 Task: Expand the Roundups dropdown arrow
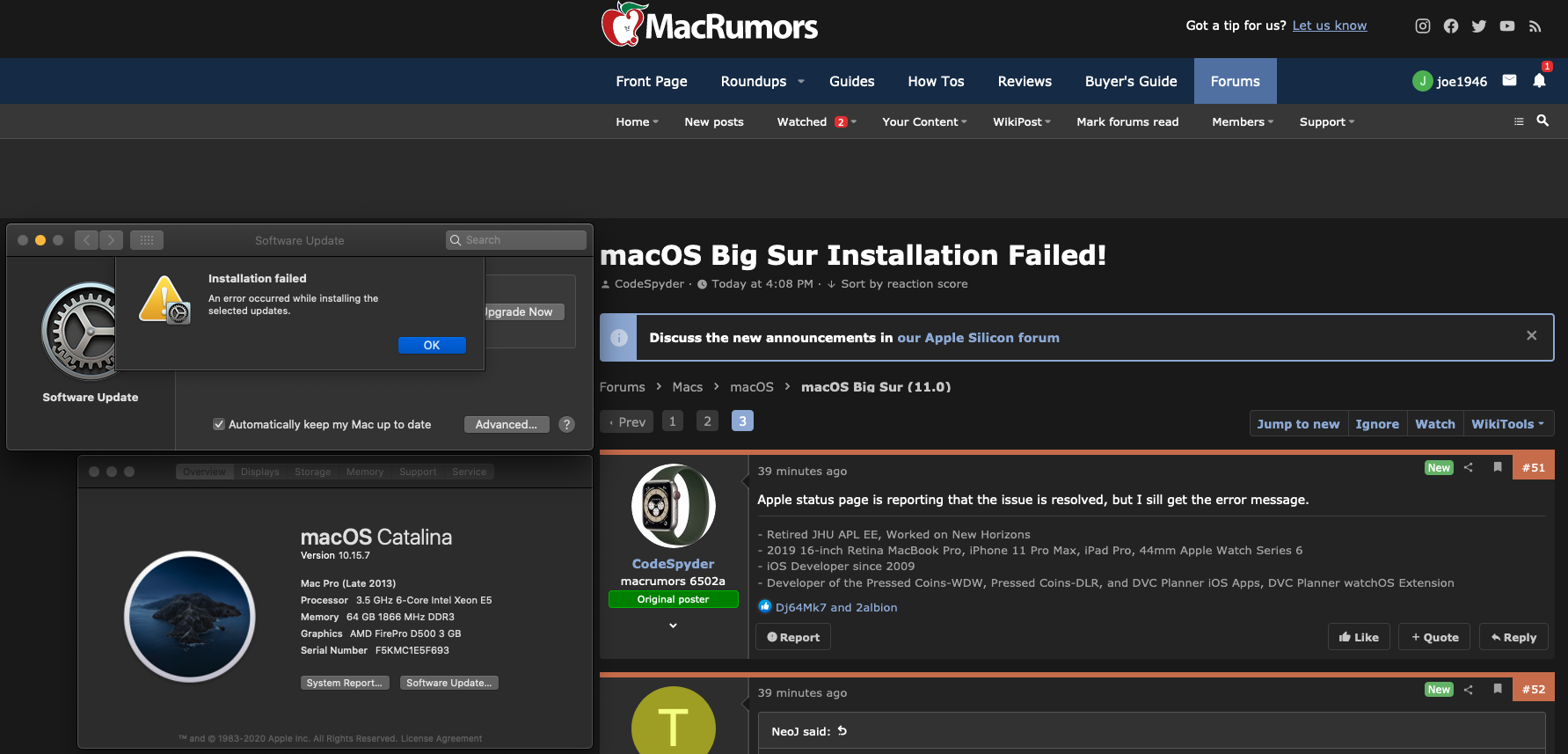tap(800, 81)
